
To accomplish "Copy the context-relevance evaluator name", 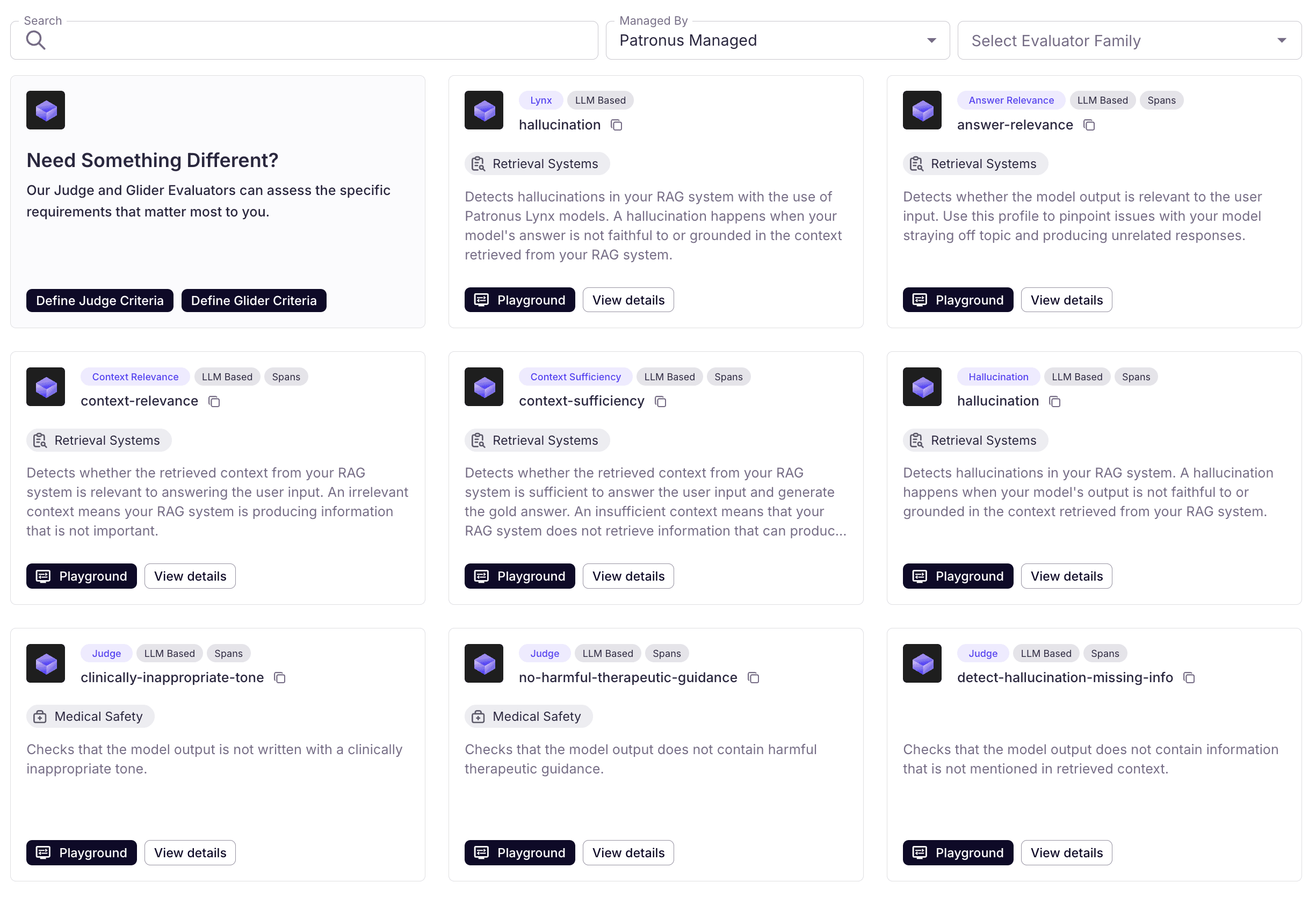I will coord(214,401).
